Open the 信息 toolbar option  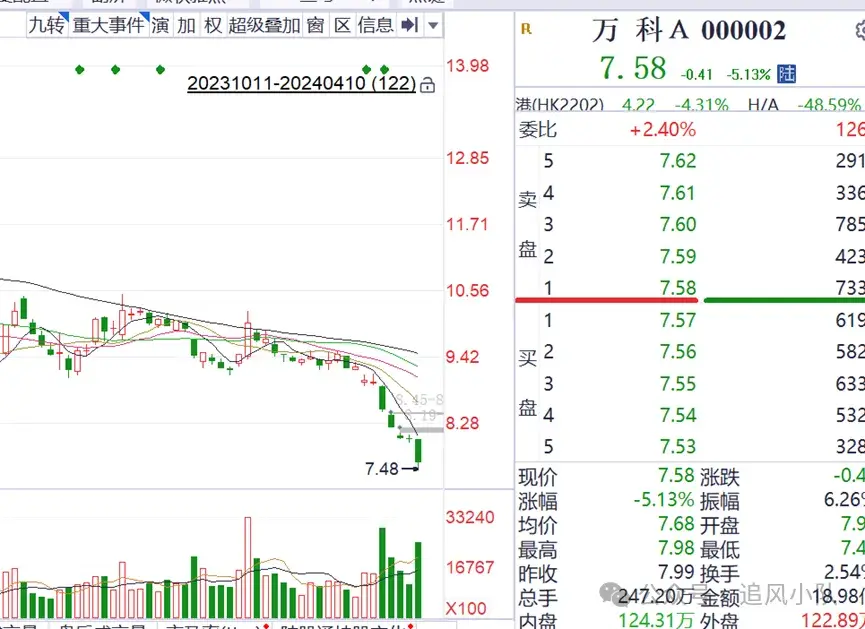pos(376,25)
